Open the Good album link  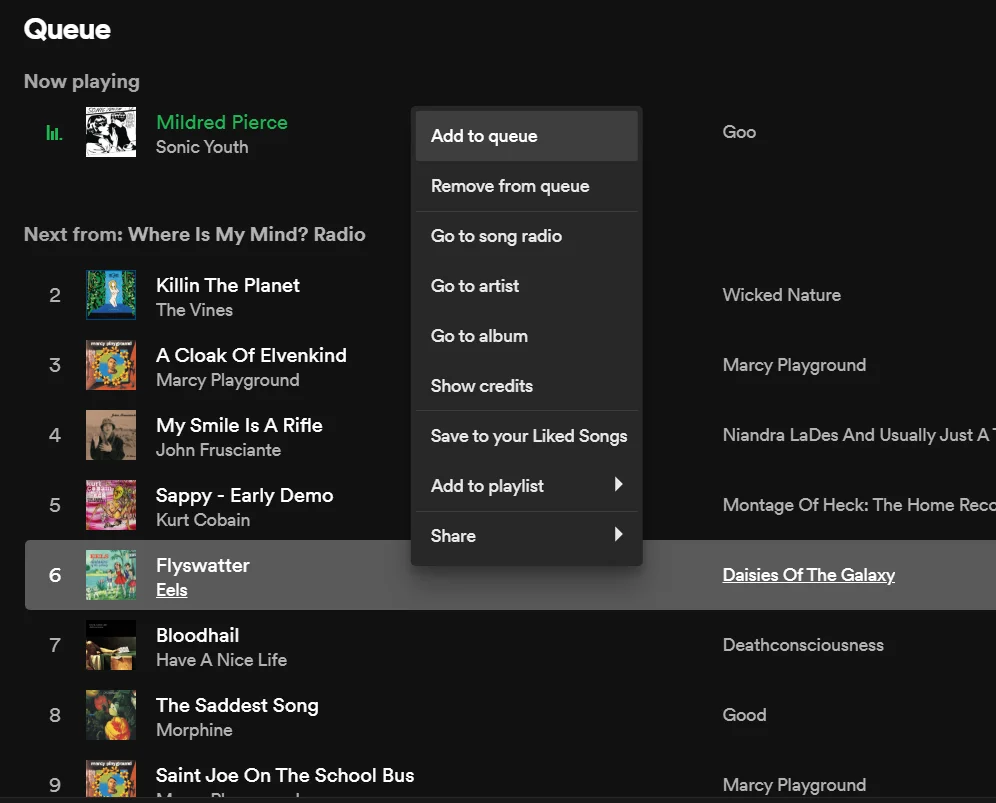[x=744, y=715]
